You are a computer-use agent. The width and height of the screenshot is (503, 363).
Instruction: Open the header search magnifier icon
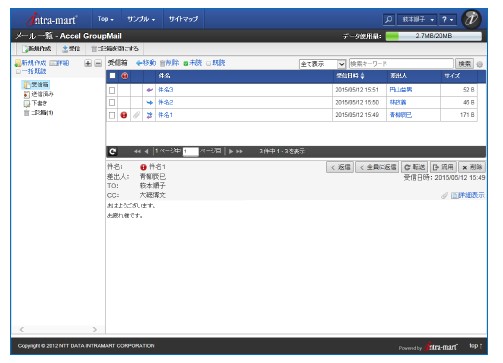pyautogui.click(x=389, y=19)
